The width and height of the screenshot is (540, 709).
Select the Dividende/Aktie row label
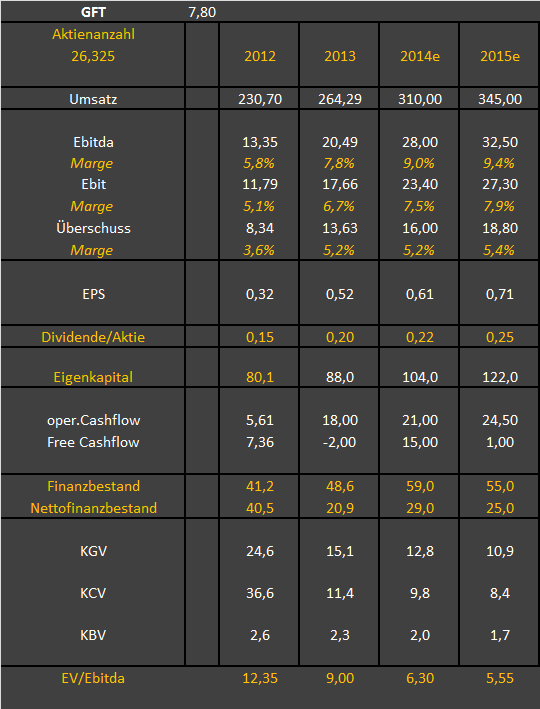point(93,337)
